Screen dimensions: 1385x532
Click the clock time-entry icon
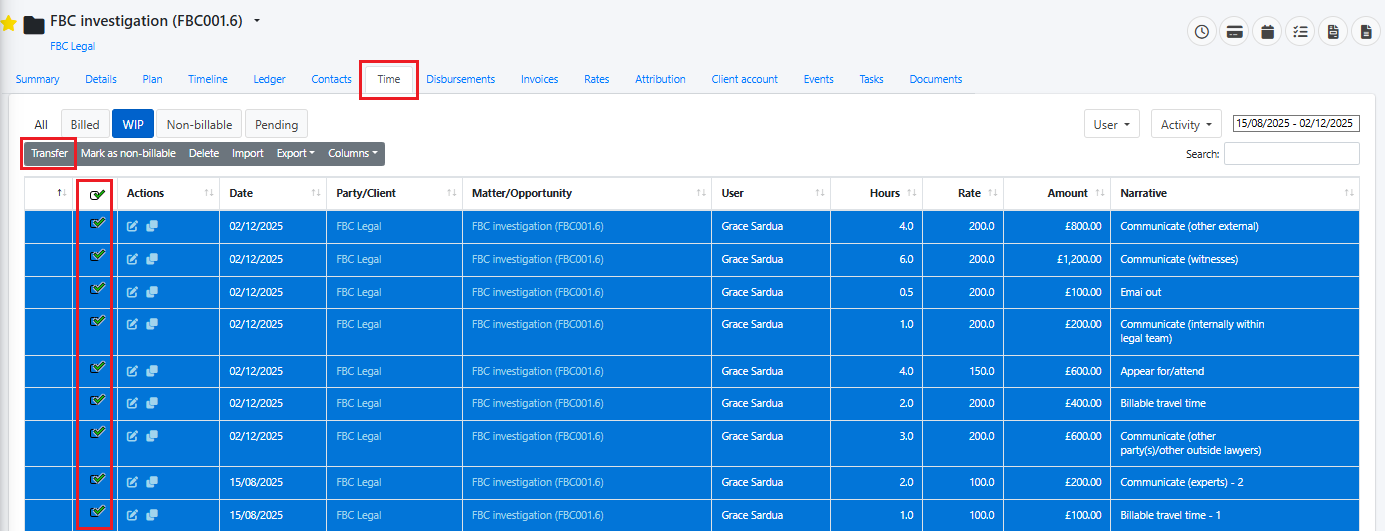(x=1202, y=32)
